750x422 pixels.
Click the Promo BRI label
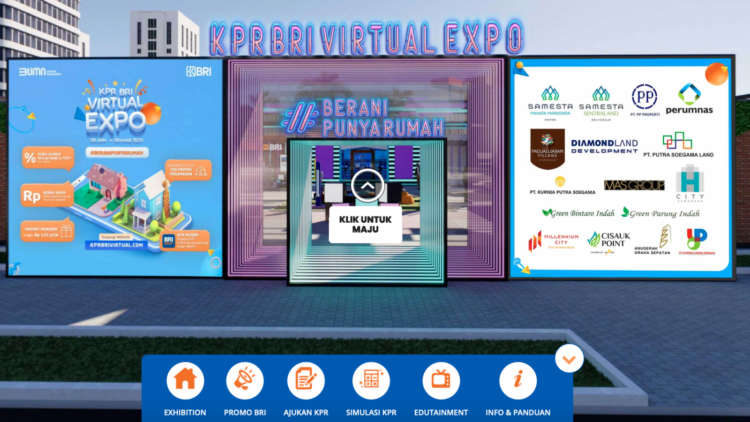pos(244,412)
